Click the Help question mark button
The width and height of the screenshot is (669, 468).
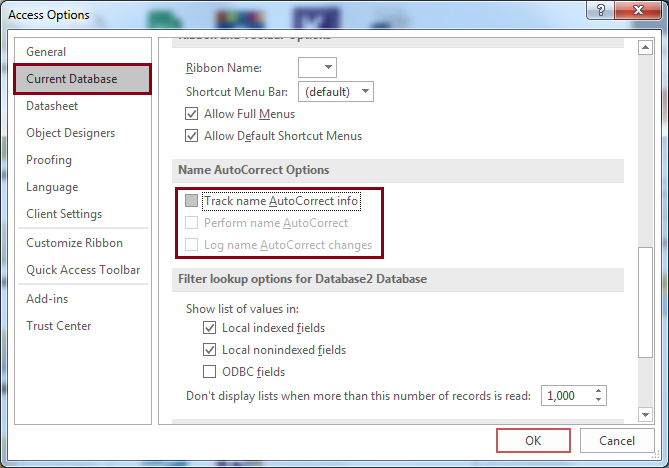pyautogui.click(x=601, y=10)
